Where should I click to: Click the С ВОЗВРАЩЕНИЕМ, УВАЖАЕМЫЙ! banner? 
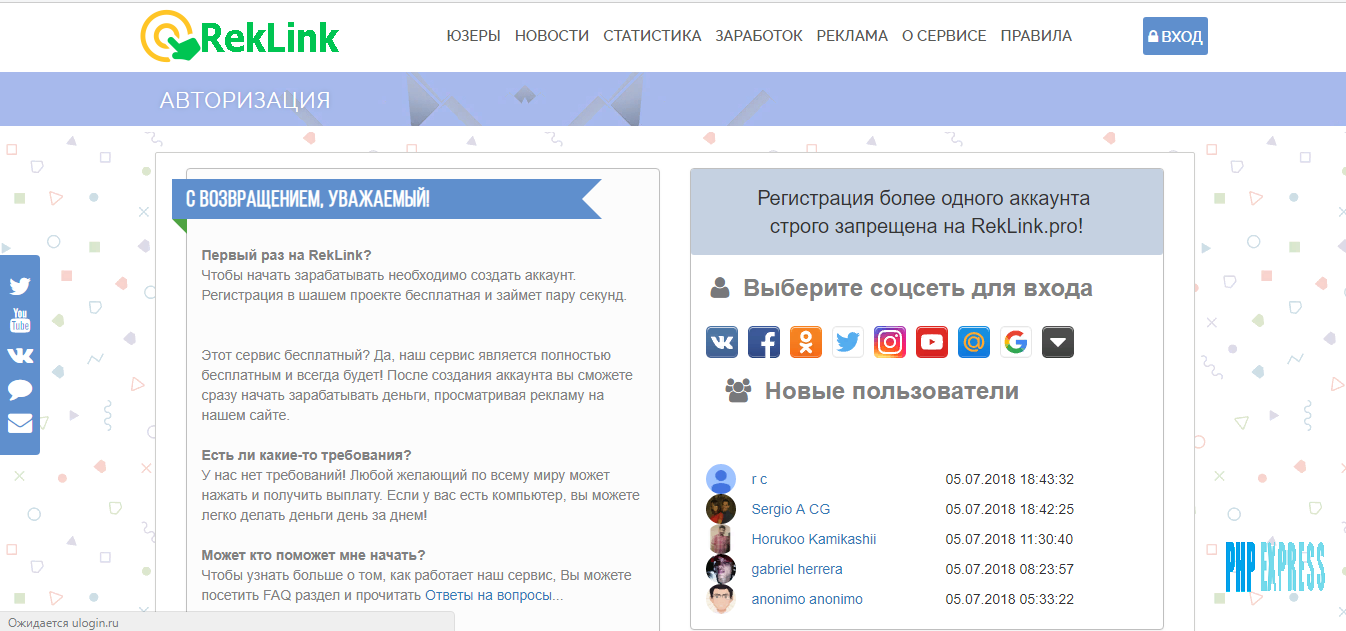386,199
